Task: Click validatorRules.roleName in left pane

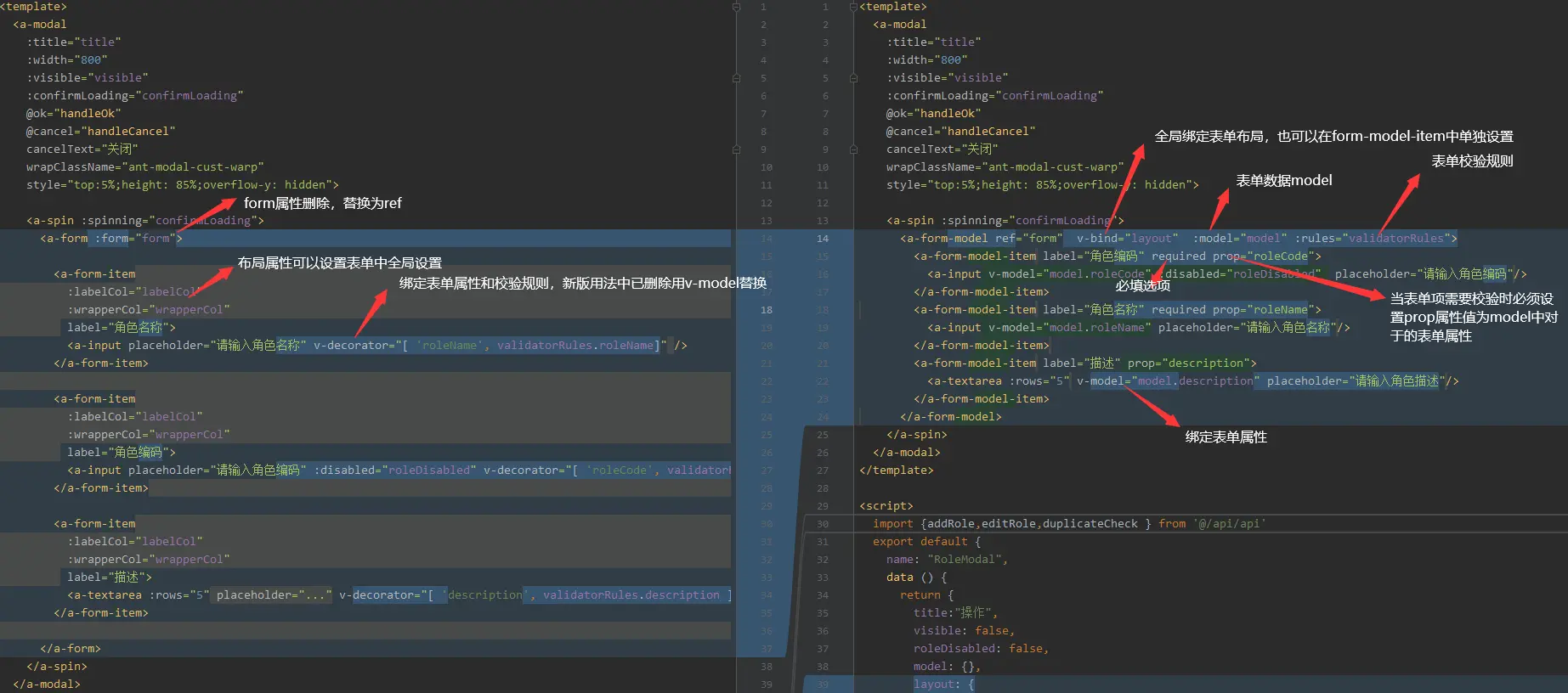Action: (575, 346)
